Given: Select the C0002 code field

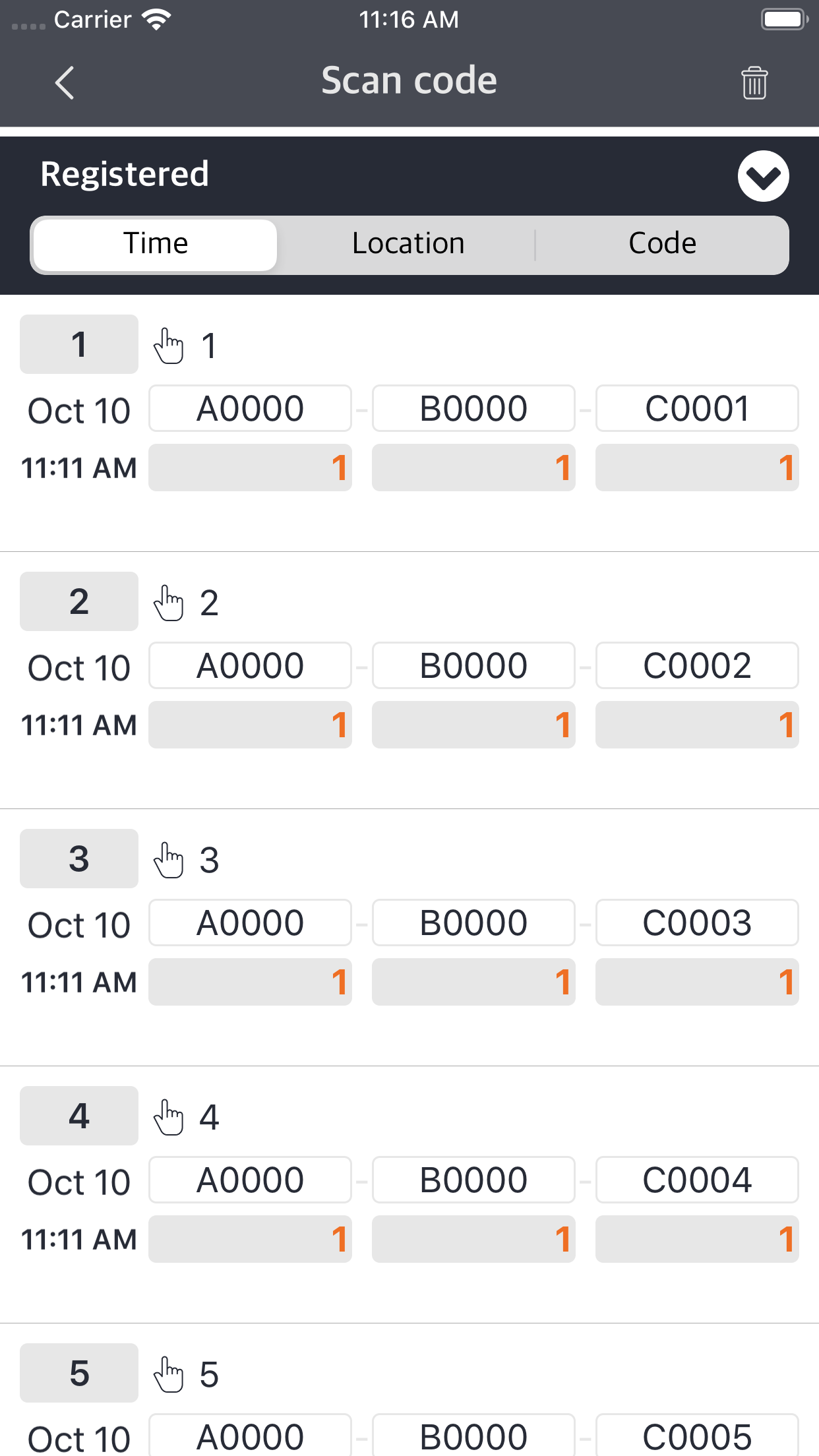Looking at the screenshot, I should click(697, 665).
